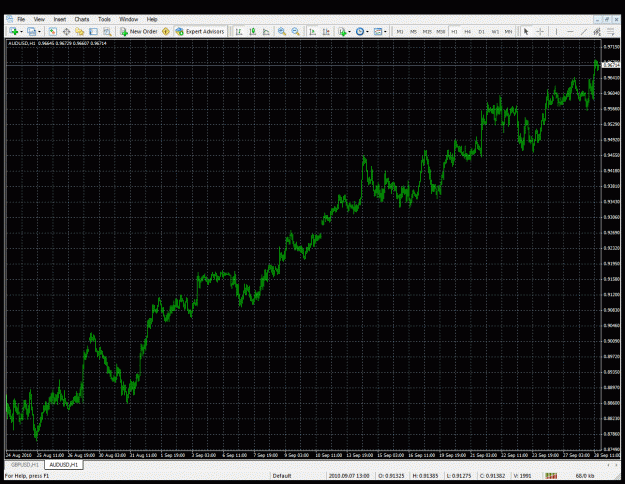
Task: Set timeframe to M15
Action: [427, 31]
